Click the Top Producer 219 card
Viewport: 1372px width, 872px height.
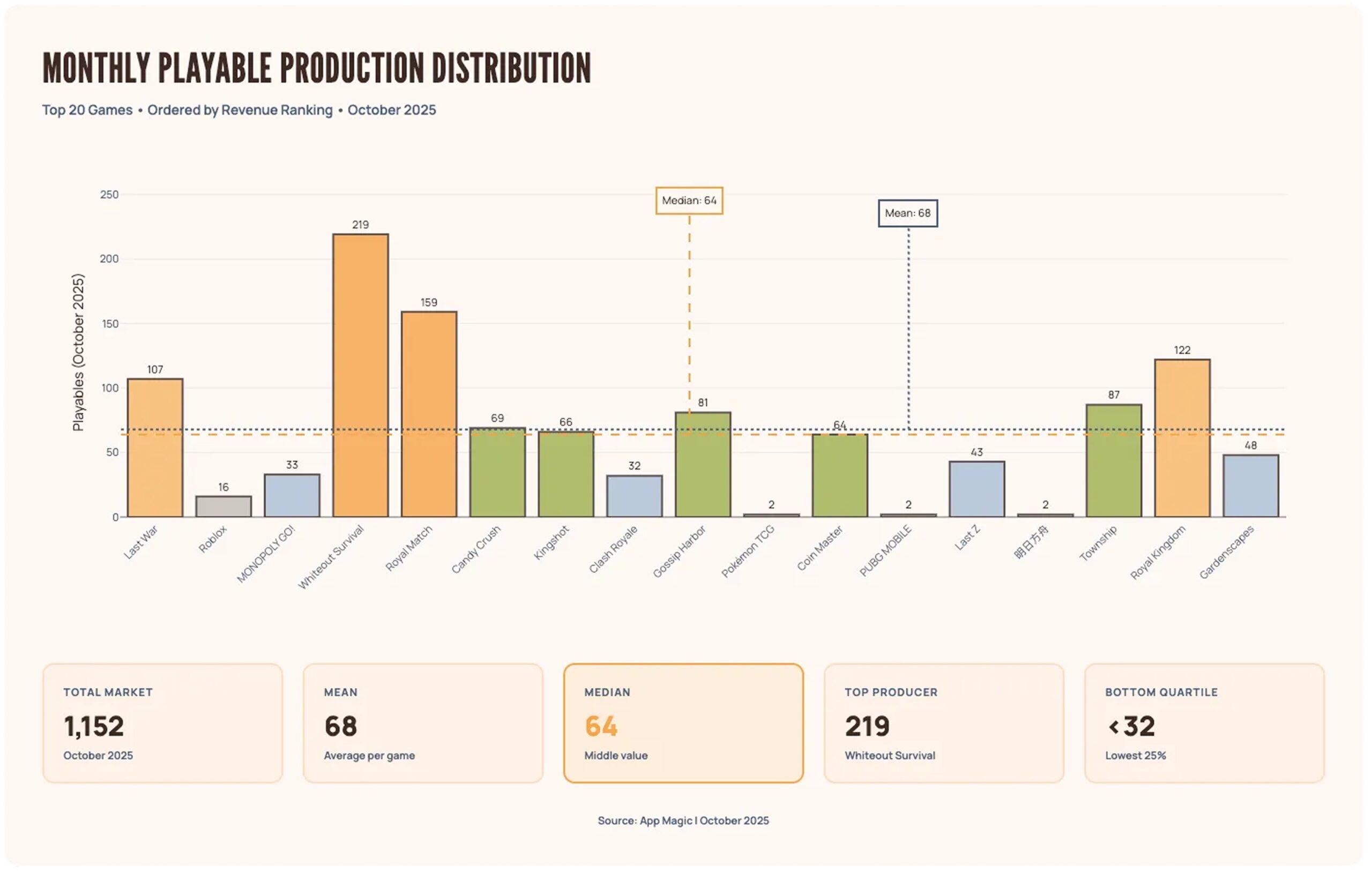tap(944, 722)
